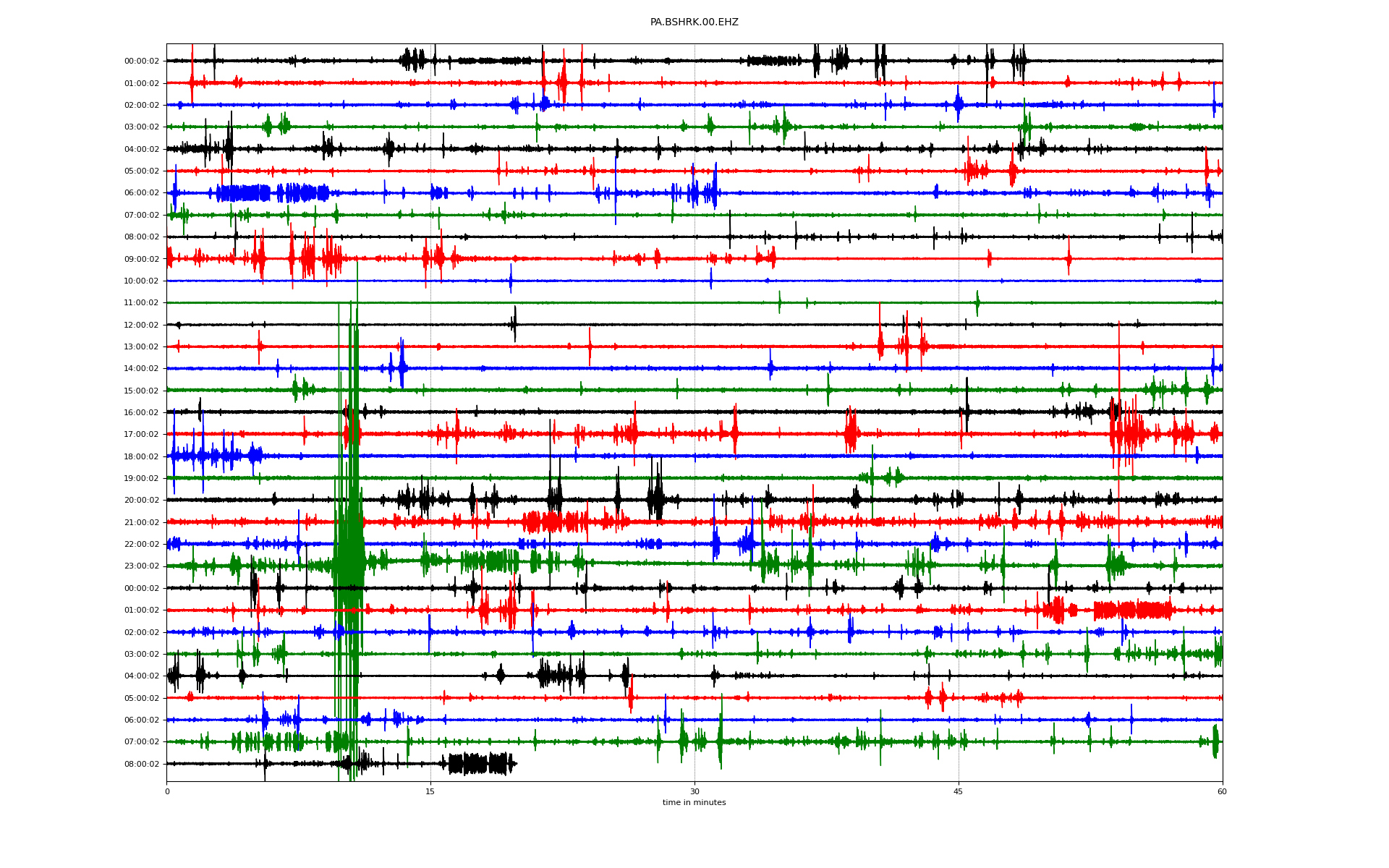Click the 11:00:02 row time label

(x=142, y=303)
